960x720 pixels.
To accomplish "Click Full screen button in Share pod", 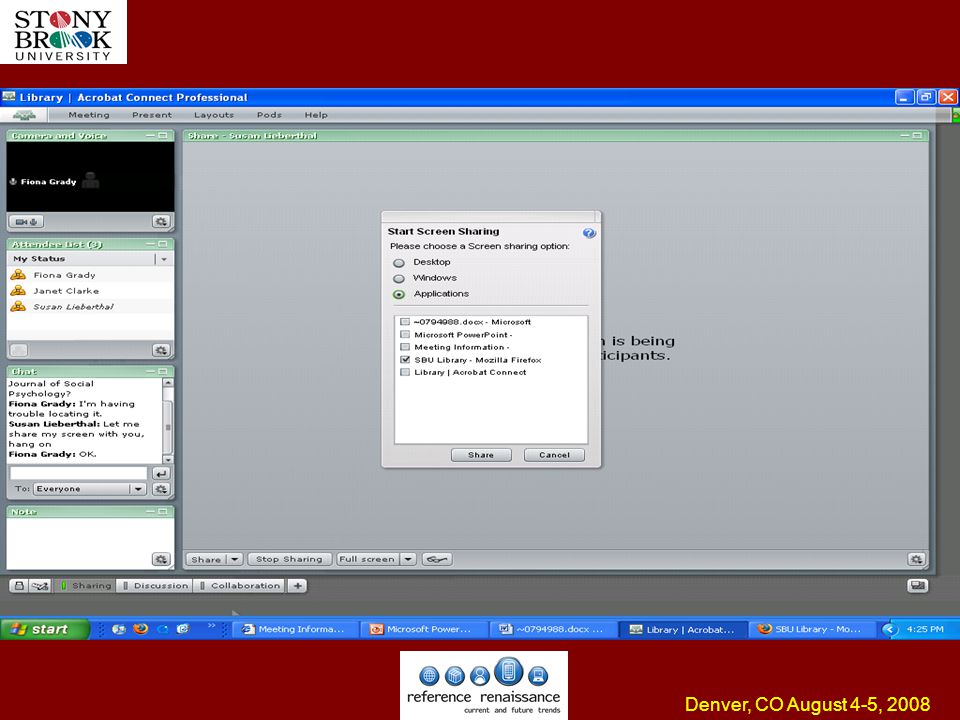I will coord(367,559).
